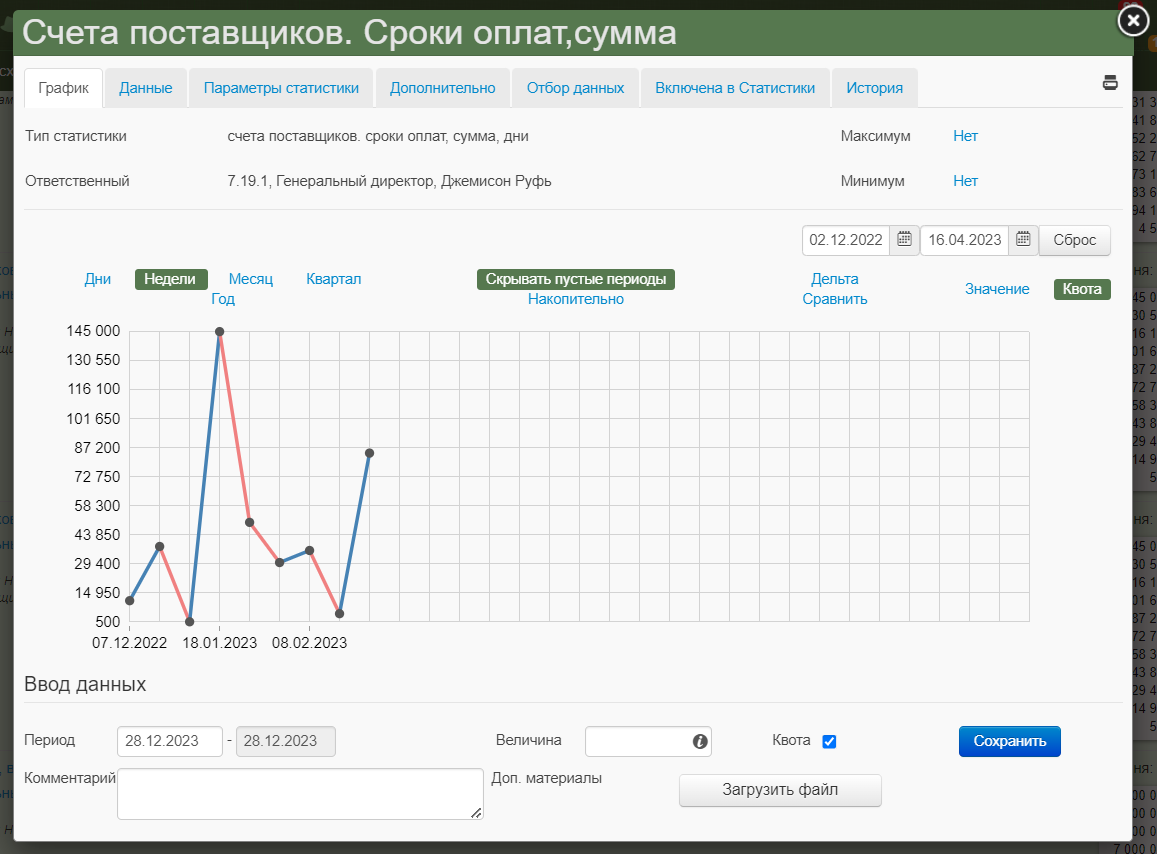This screenshot has height=854, width=1157.
Task: Click the printer icon
Action: pos(1110,83)
